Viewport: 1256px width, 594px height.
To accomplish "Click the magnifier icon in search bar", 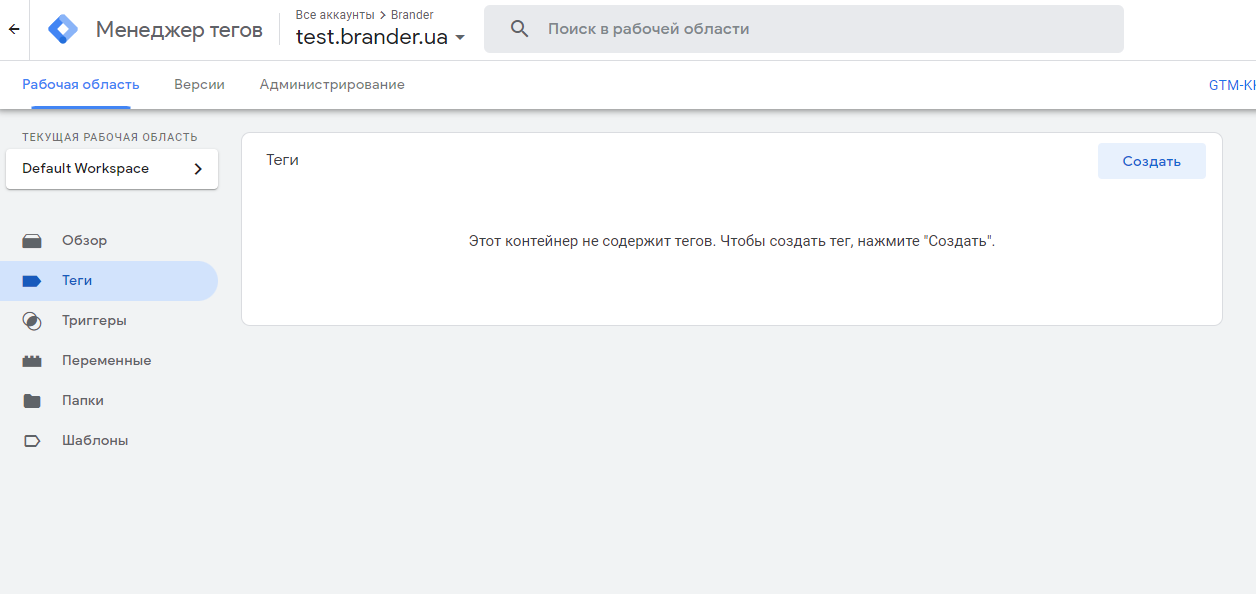I will [519, 29].
